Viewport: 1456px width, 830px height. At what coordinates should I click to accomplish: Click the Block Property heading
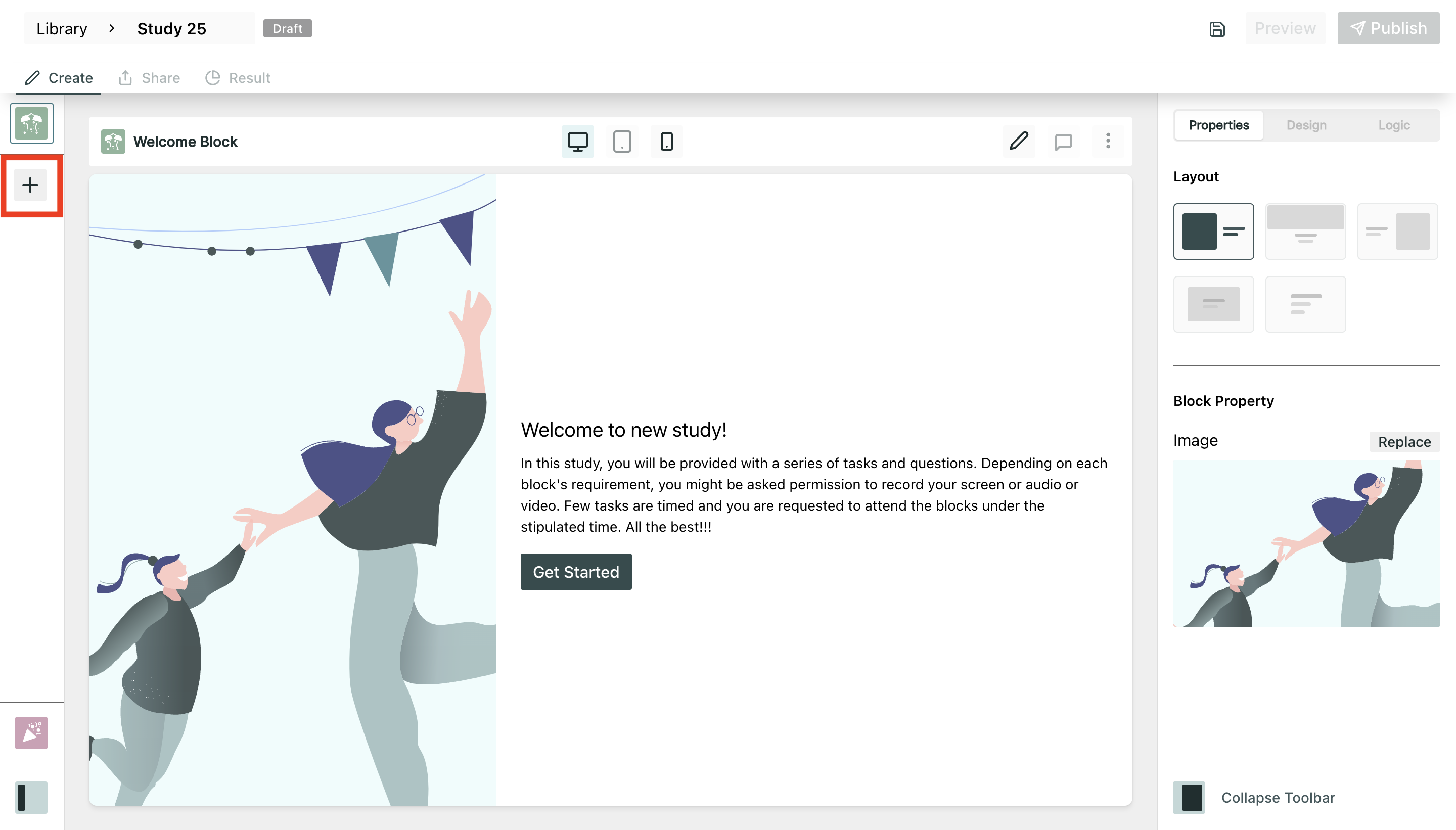[1223, 401]
